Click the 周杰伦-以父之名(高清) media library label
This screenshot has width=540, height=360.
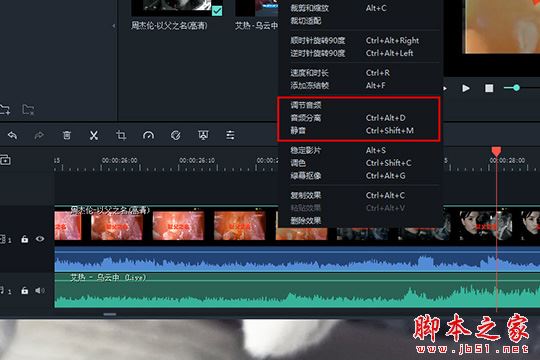(169, 26)
